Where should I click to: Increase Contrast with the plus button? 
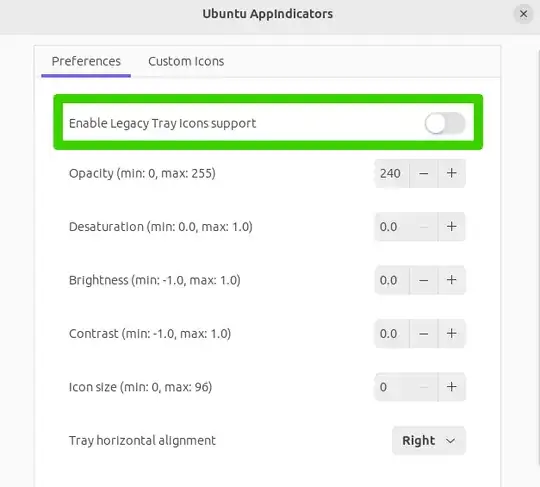tap(451, 333)
